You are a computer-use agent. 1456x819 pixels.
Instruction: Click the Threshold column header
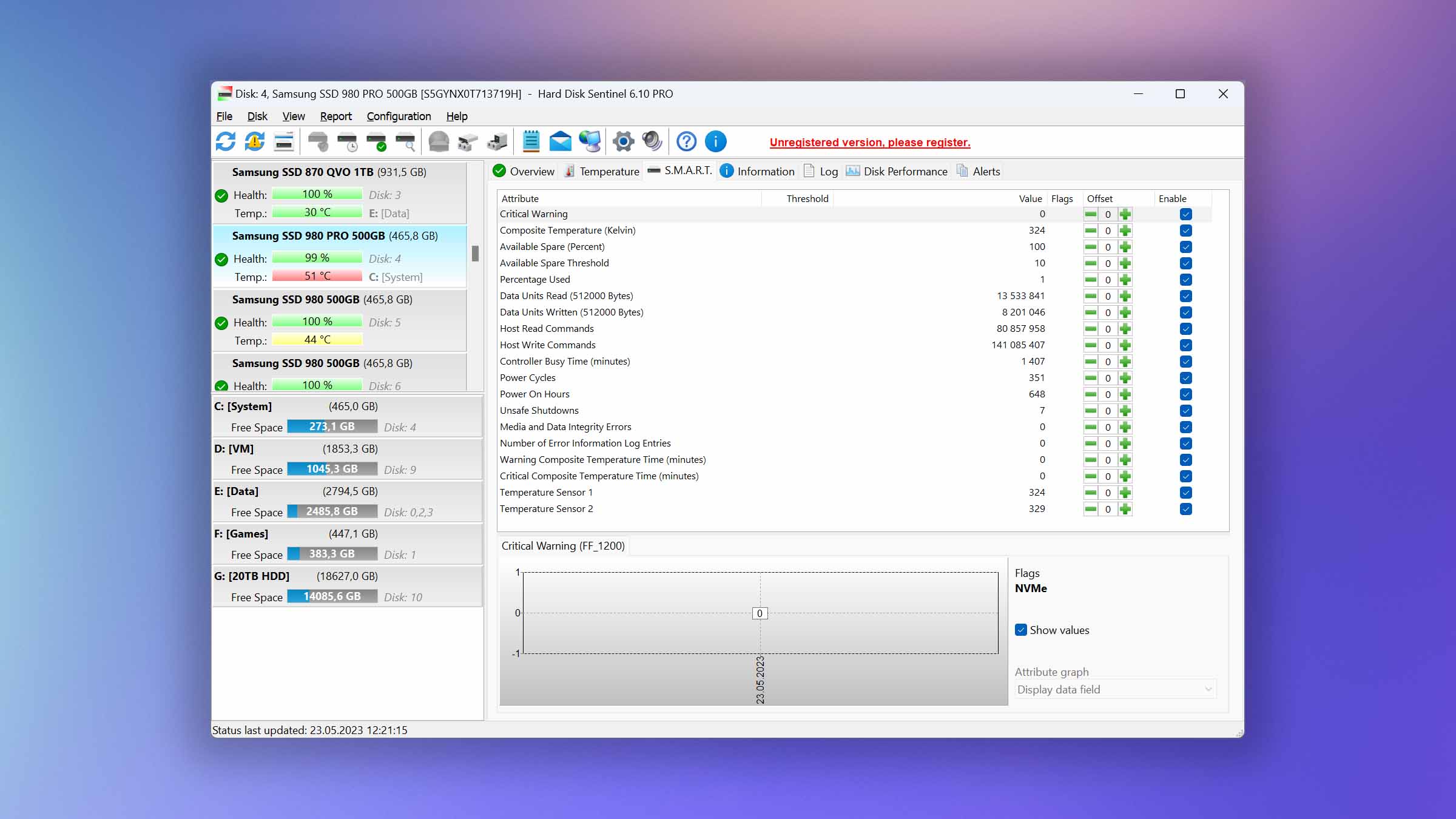coord(797,198)
